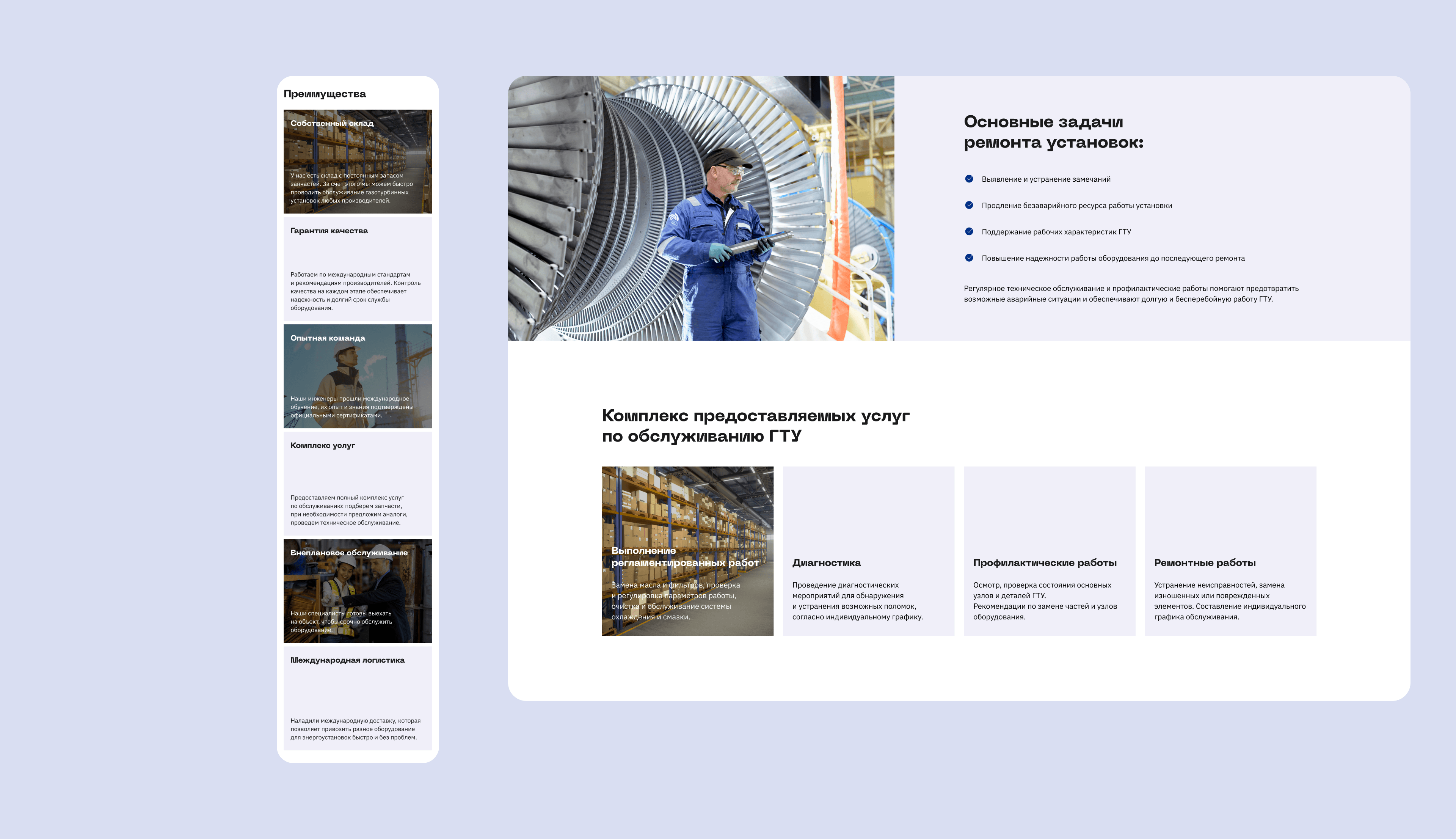
Task: Click paragraph about Регулярное техническое обслуживание
Action: 1131,294
